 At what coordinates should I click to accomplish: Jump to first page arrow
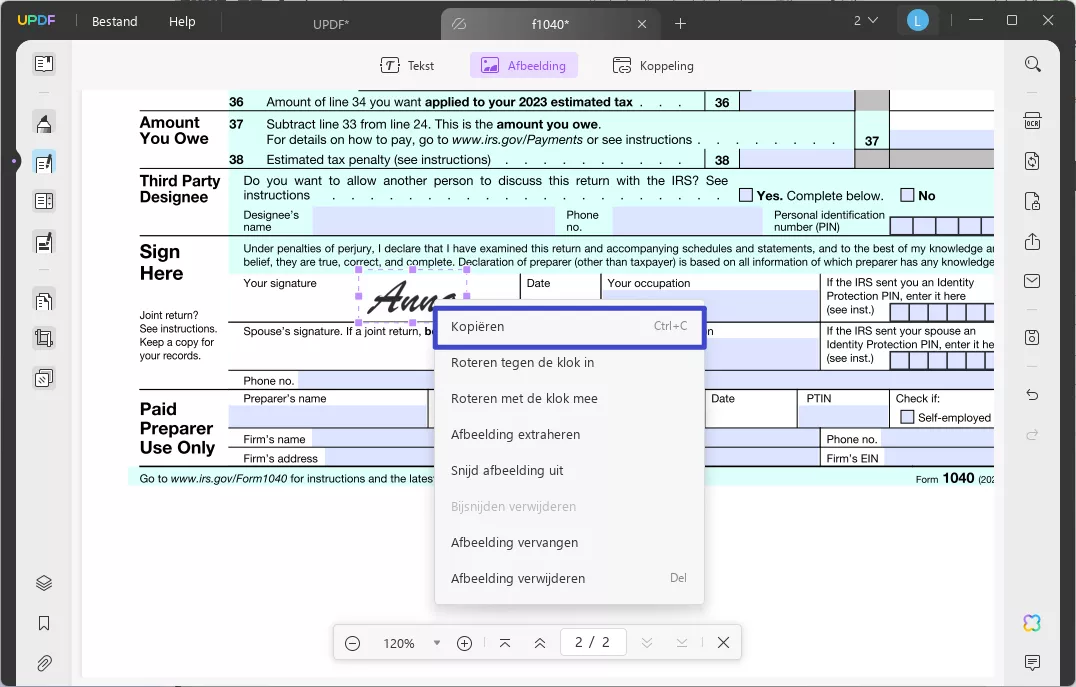(x=505, y=643)
